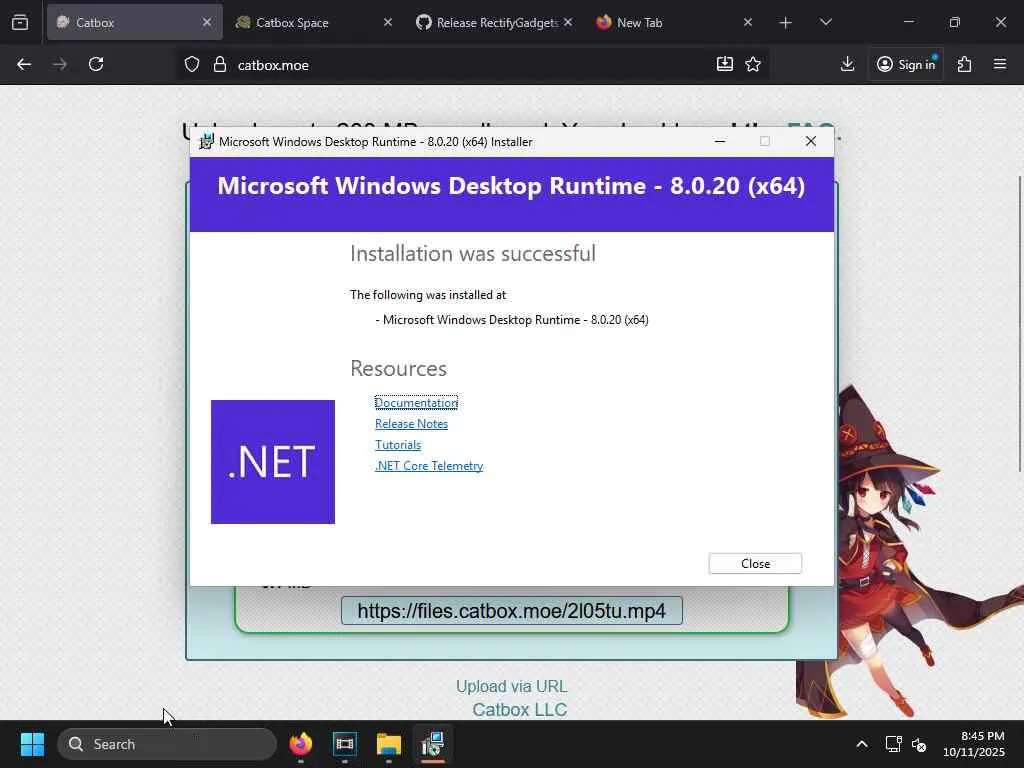Go forward one page in Firefox
This screenshot has width=1024, height=768.
[x=60, y=65]
